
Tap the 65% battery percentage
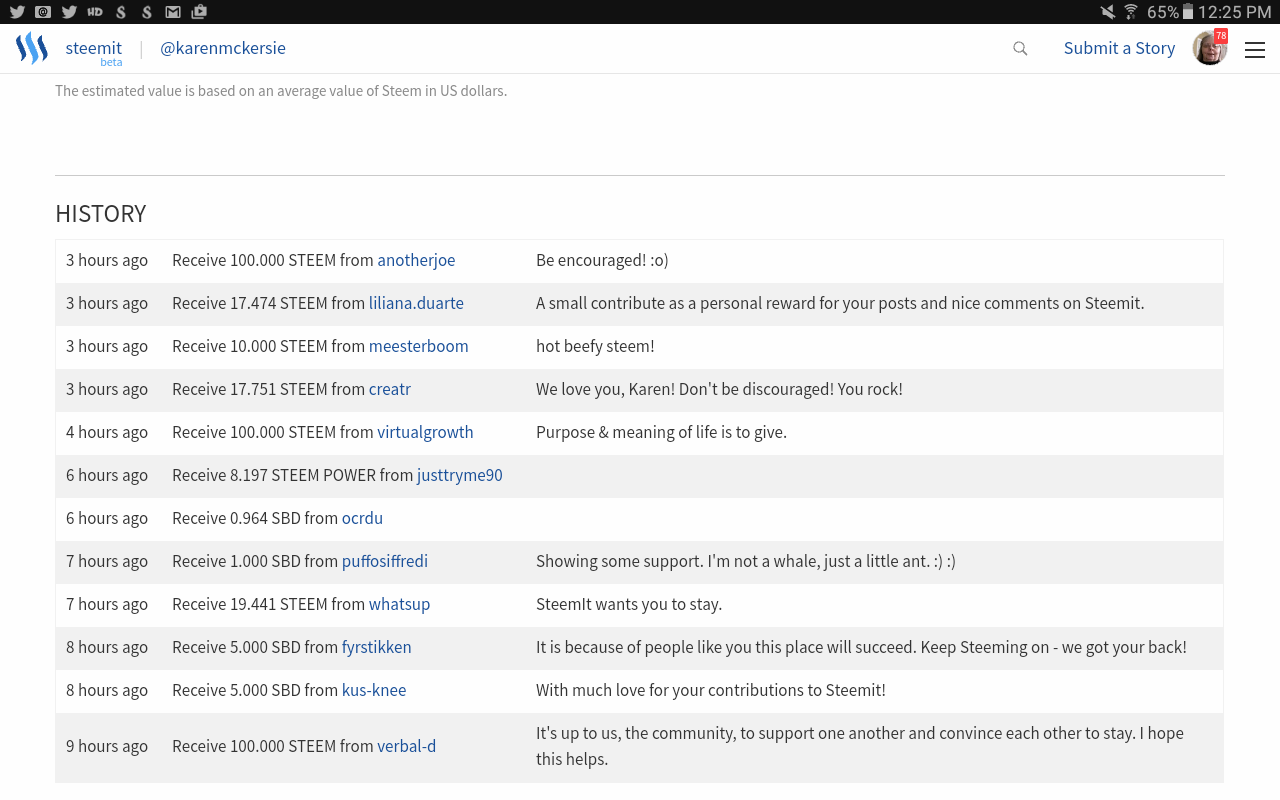1162,12
